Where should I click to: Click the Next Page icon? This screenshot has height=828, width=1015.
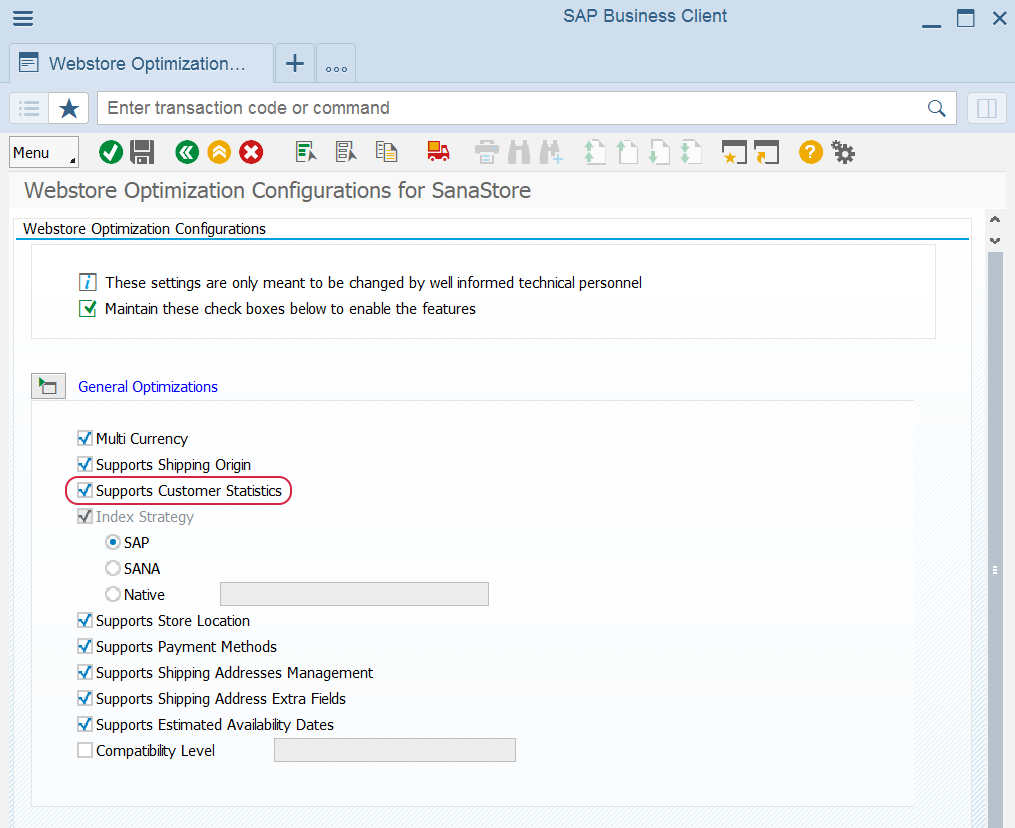coord(659,153)
